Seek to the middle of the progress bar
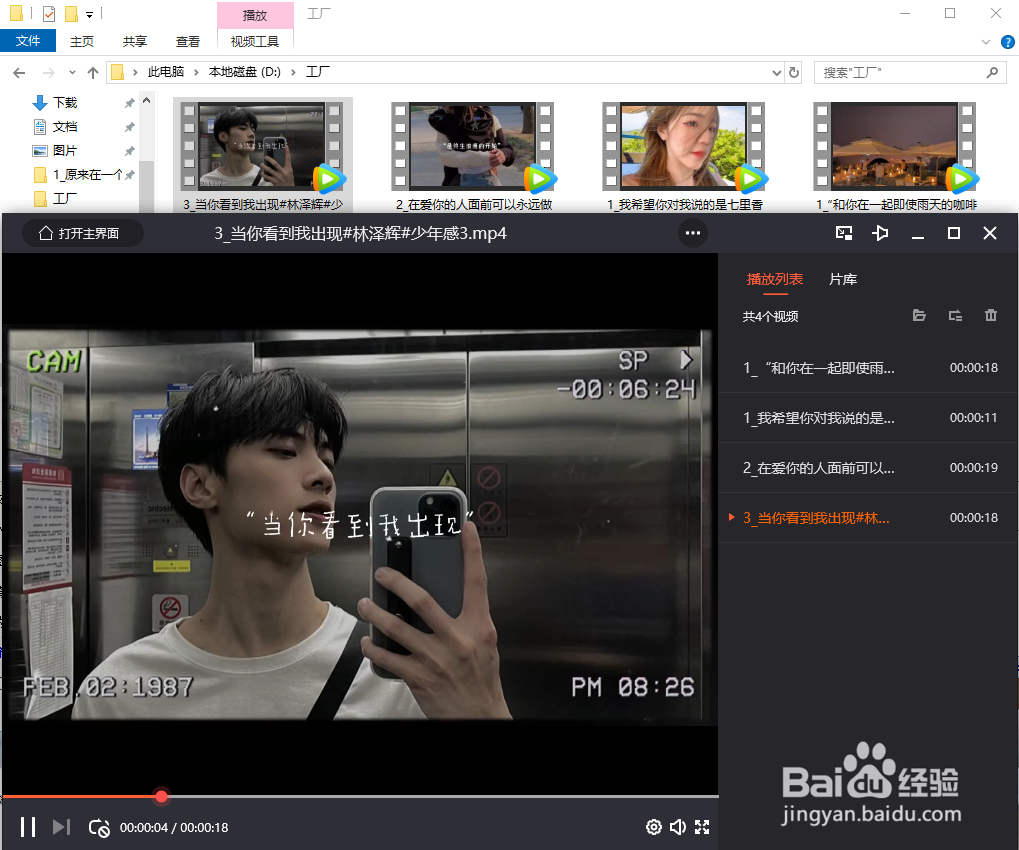 coord(361,796)
